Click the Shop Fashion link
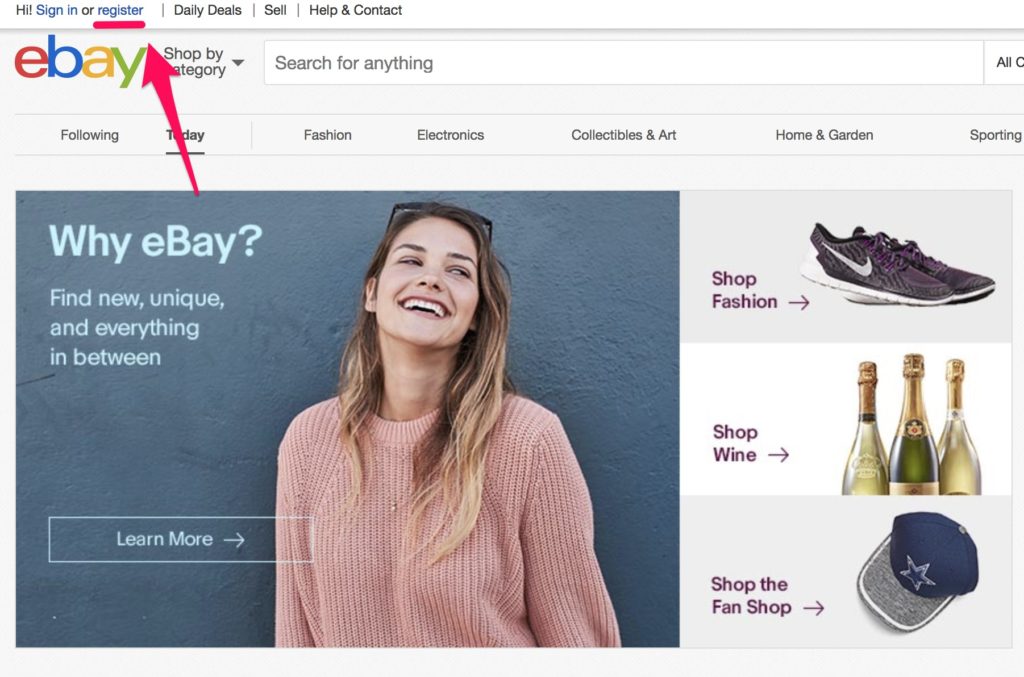 [760, 290]
